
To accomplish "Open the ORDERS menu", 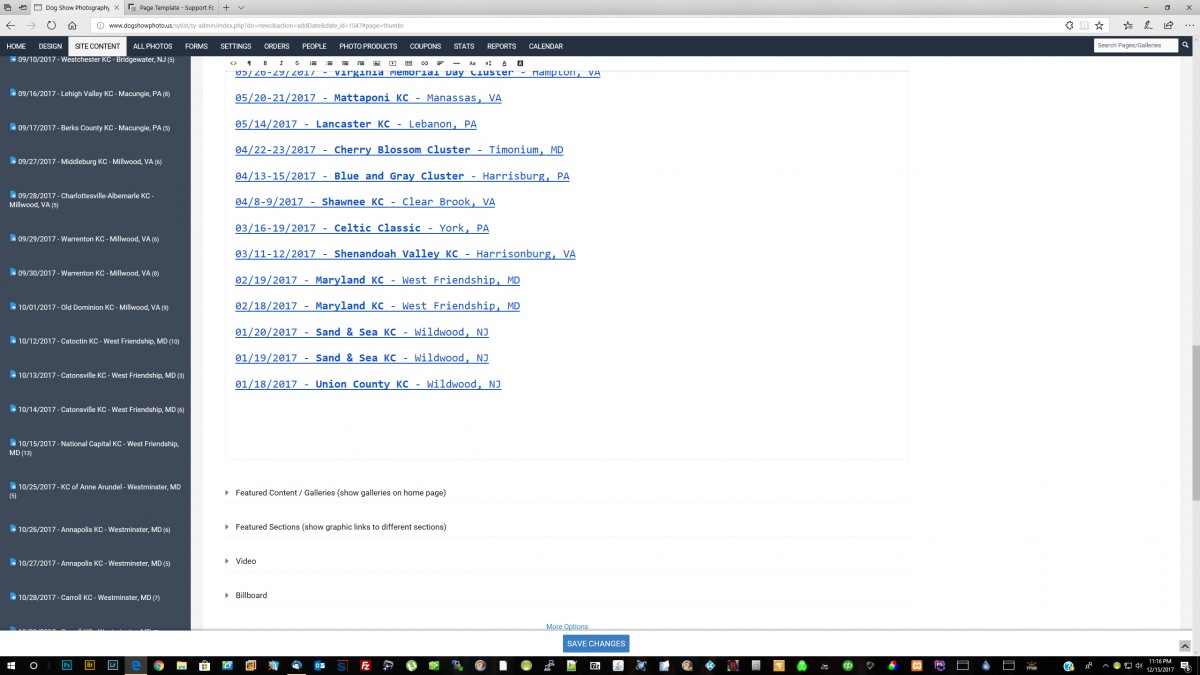I will 277,46.
